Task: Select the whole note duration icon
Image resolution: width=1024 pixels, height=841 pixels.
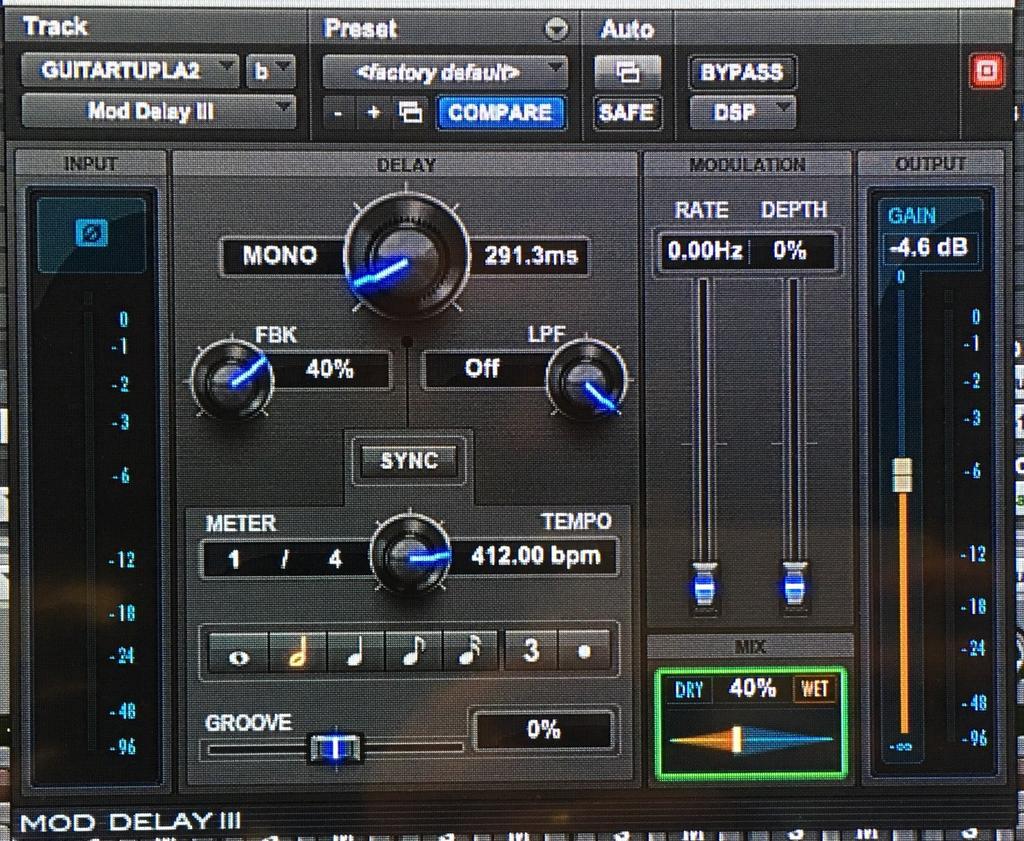Action: [238, 652]
